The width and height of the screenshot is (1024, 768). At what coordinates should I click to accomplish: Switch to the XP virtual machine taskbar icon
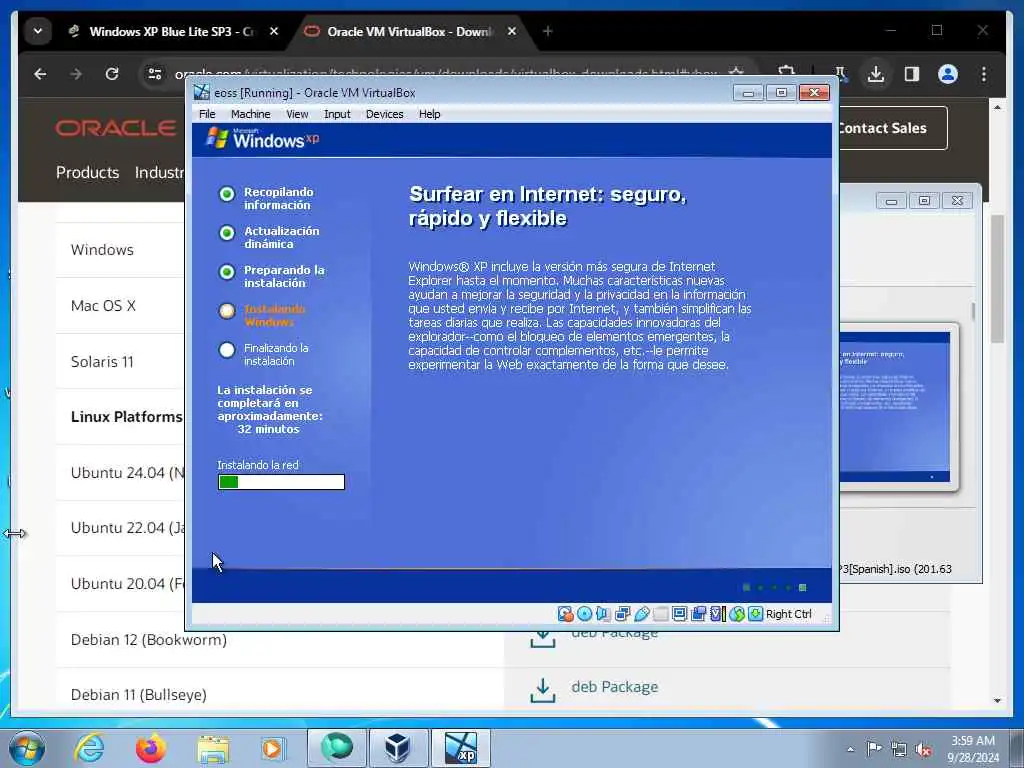460,748
